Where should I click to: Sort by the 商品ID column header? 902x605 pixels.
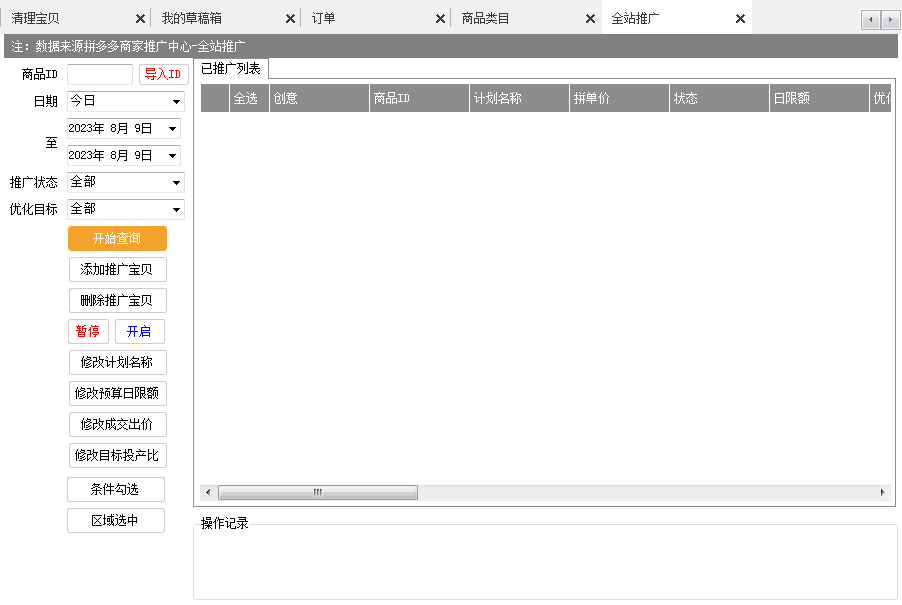coord(419,98)
